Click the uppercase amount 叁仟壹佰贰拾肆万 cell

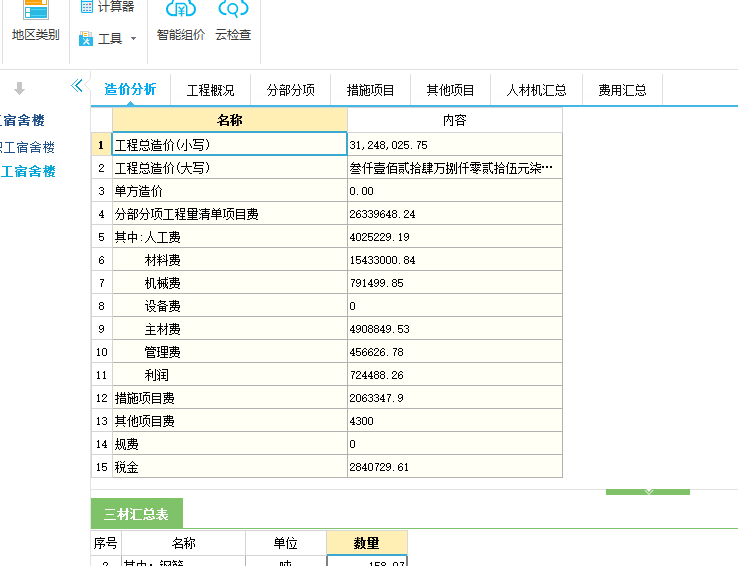click(455, 167)
